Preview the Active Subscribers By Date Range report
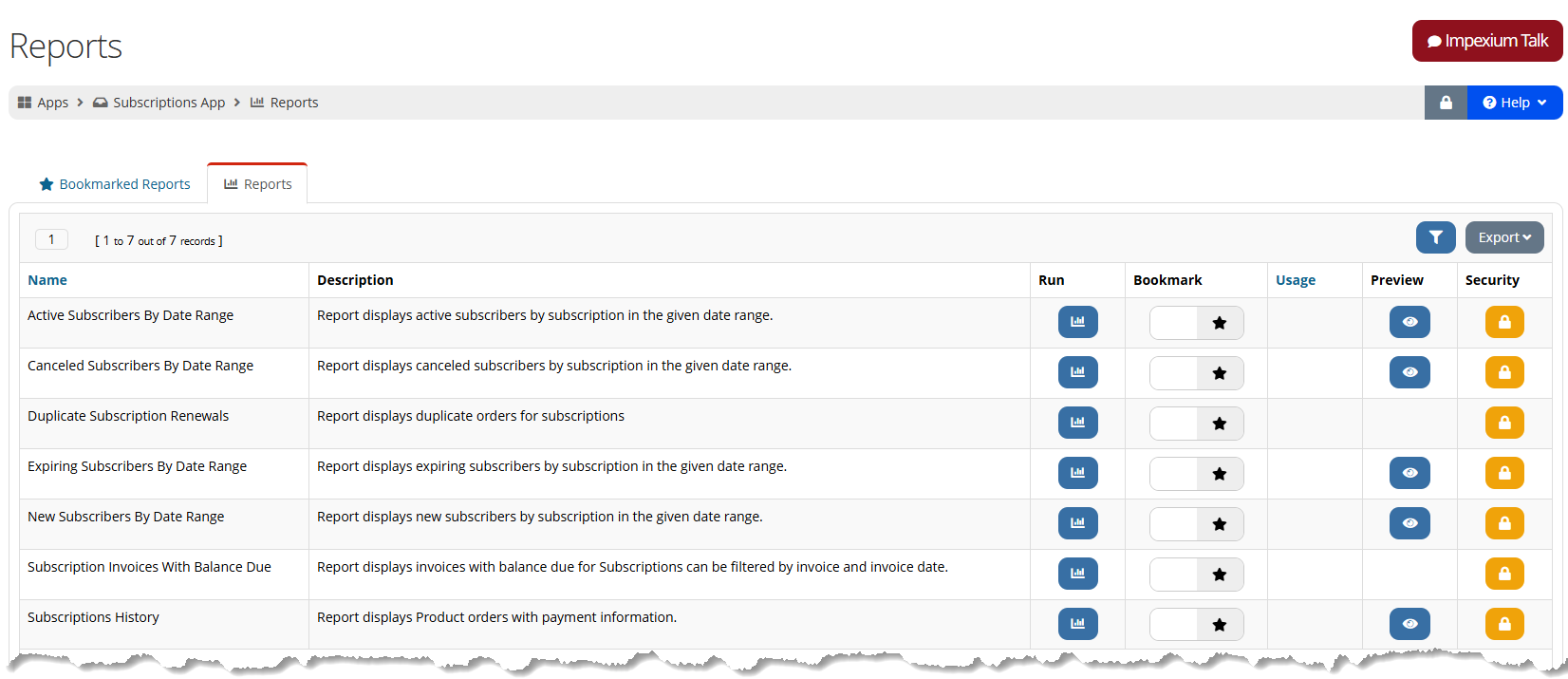This screenshot has width=1568, height=679. click(1409, 322)
